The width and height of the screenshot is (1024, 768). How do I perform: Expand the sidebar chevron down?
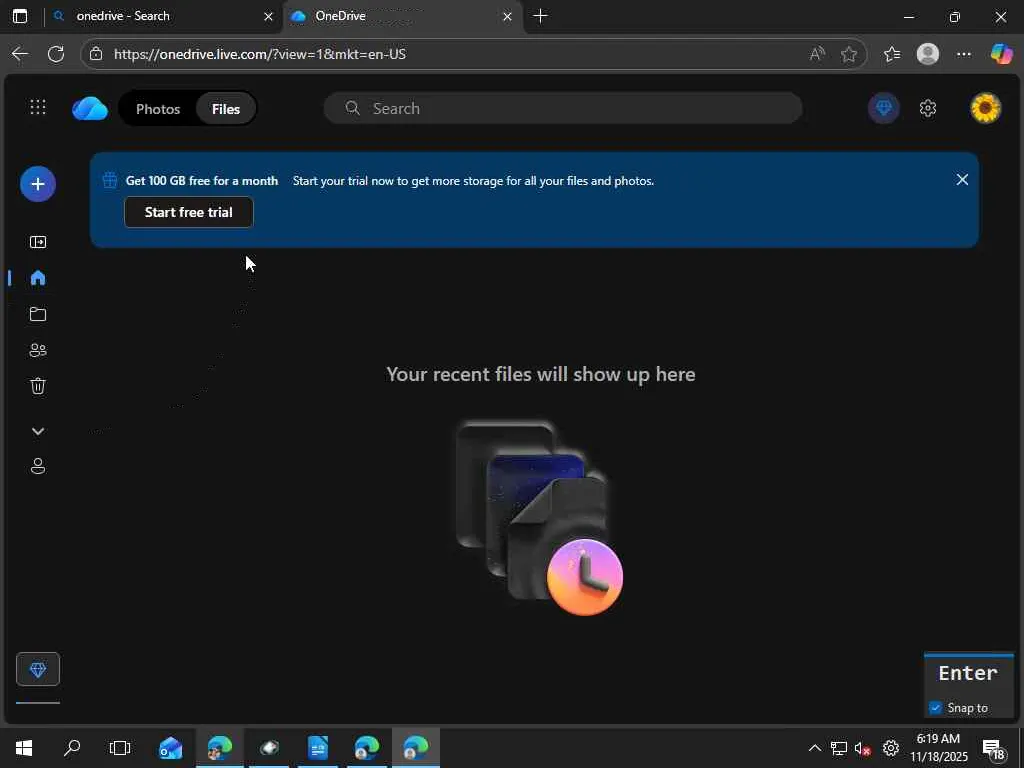pyautogui.click(x=38, y=431)
